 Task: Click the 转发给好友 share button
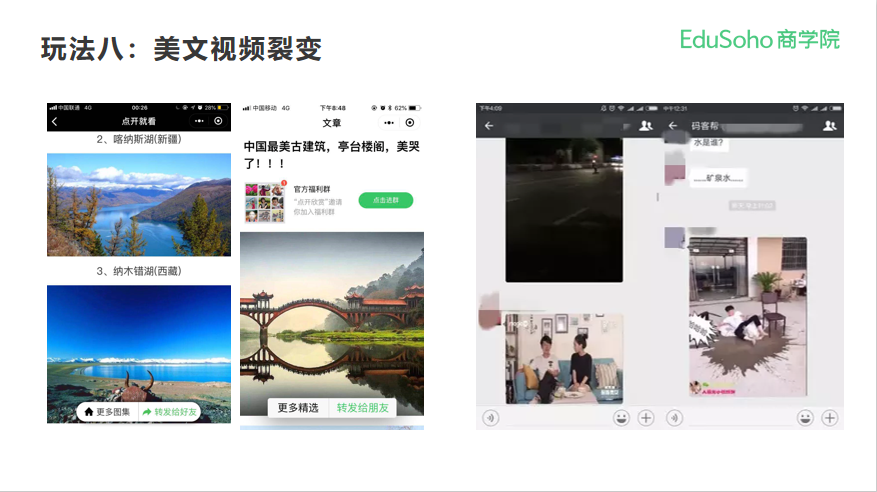(x=170, y=411)
